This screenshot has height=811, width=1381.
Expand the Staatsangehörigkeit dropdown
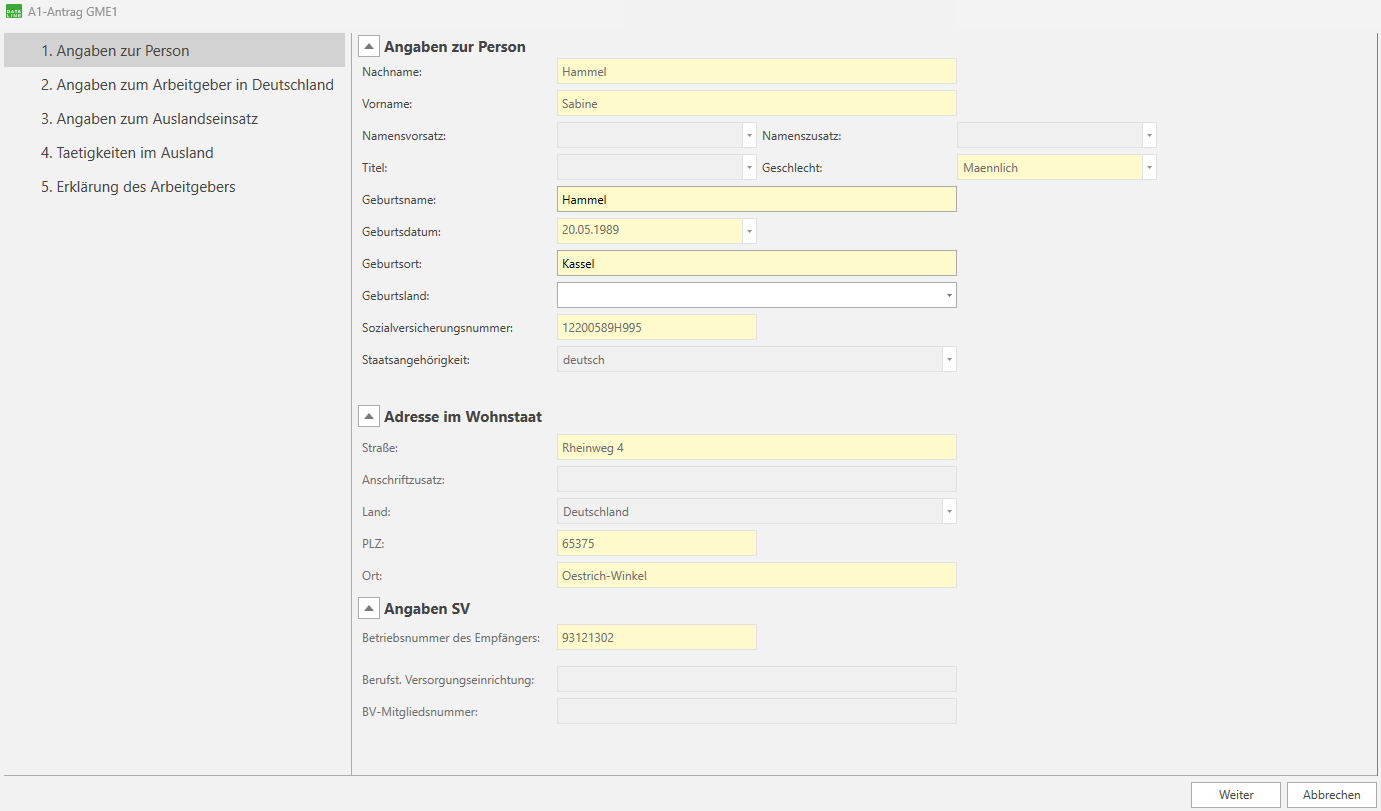click(949, 359)
